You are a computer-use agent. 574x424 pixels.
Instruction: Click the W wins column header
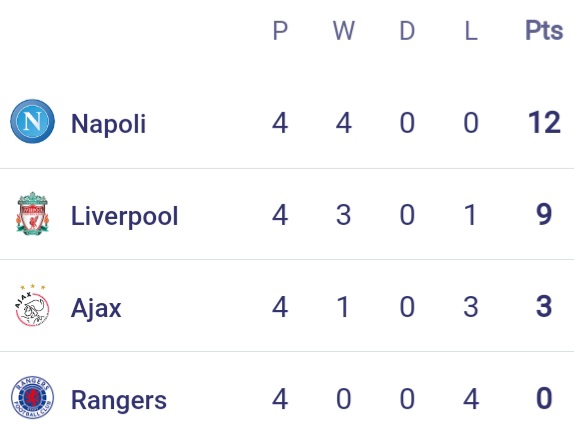(343, 30)
